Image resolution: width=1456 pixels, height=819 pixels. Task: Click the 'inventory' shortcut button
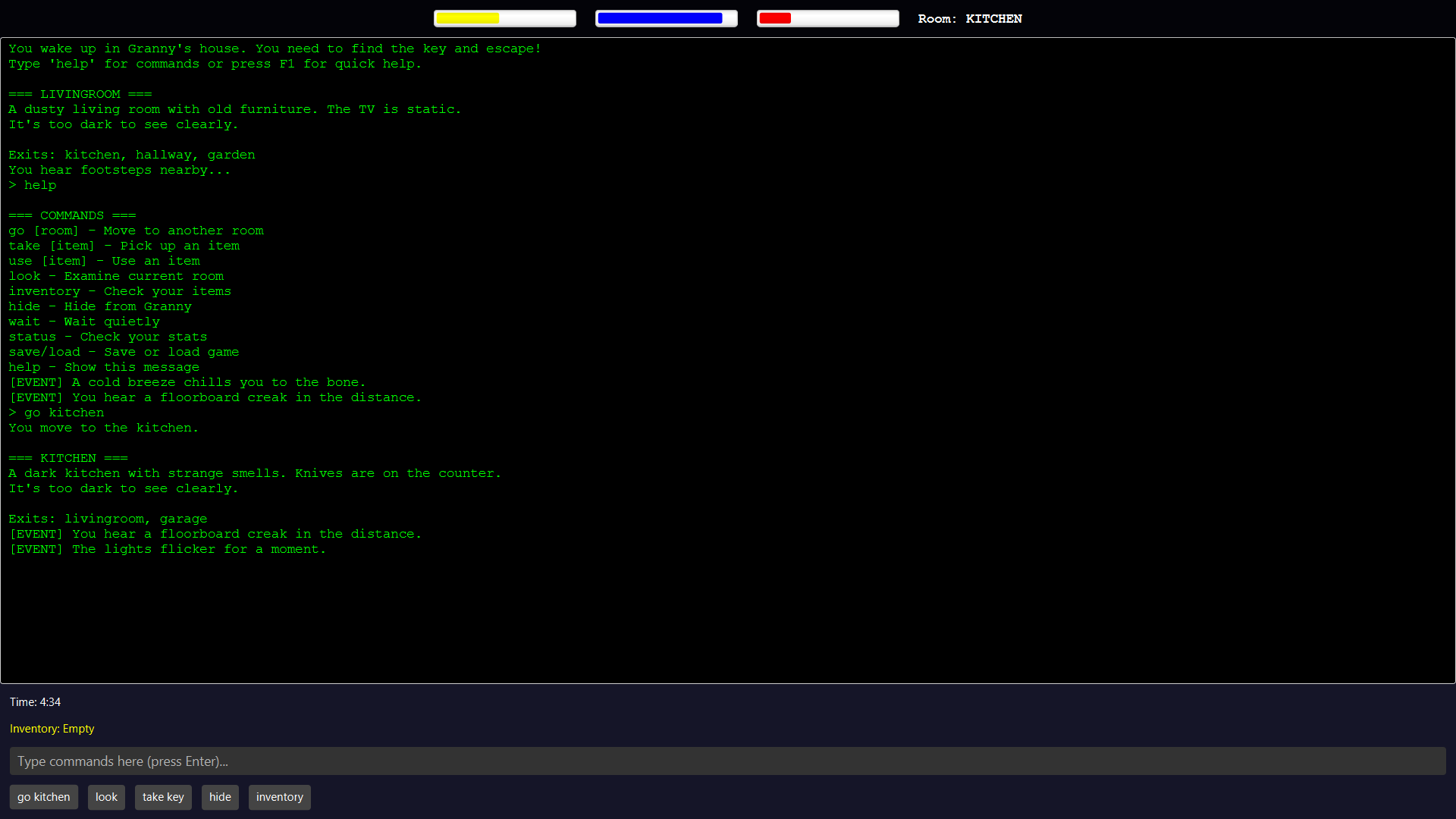(x=279, y=797)
